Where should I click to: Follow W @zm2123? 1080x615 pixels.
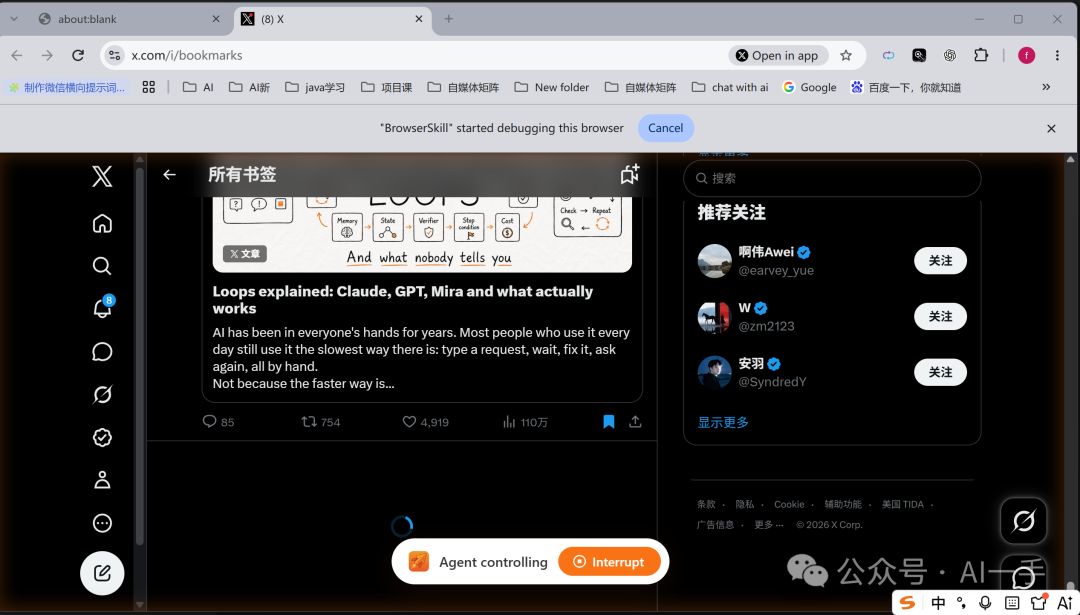pyautogui.click(x=940, y=316)
